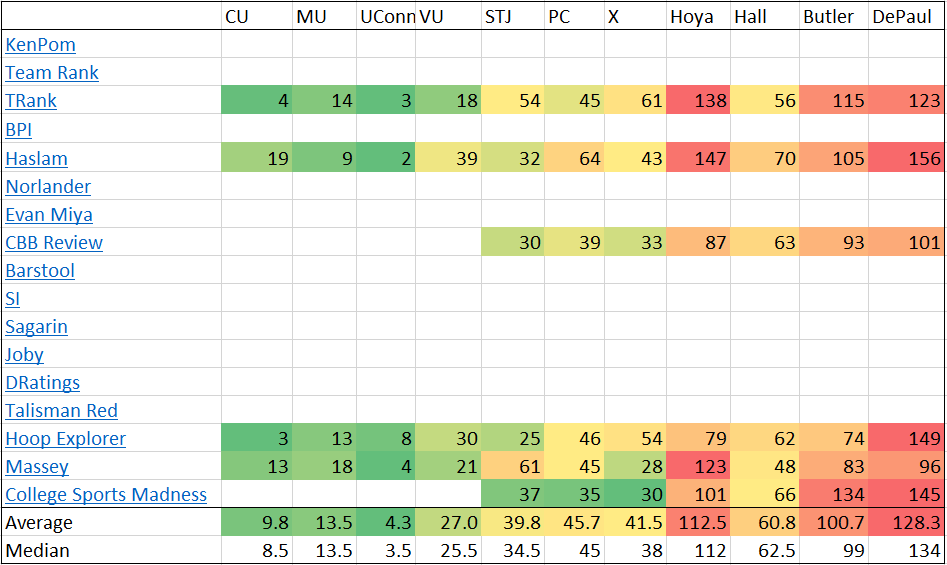947x565 pixels.
Task: Click the Hoop Explorer link
Action: pyautogui.click(x=66, y=438)
